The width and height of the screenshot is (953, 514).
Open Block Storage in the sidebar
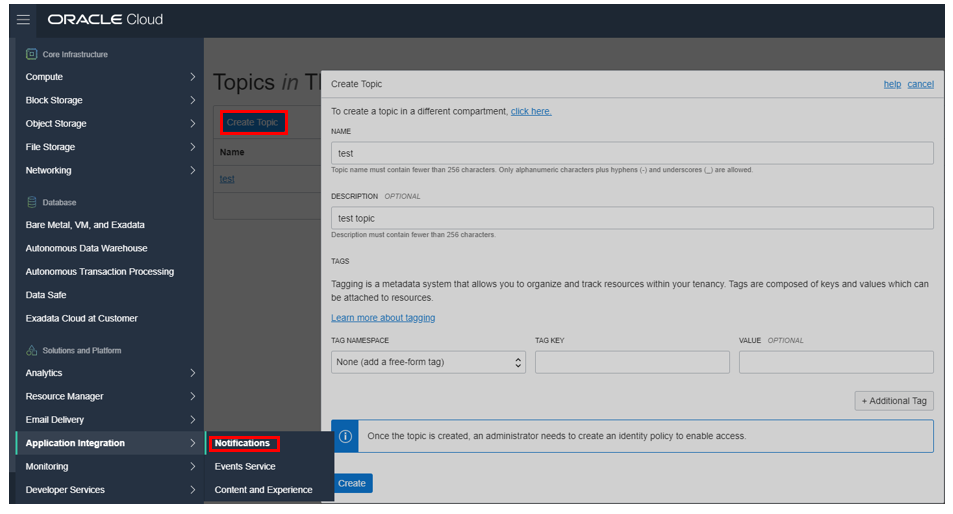(54, 100)
